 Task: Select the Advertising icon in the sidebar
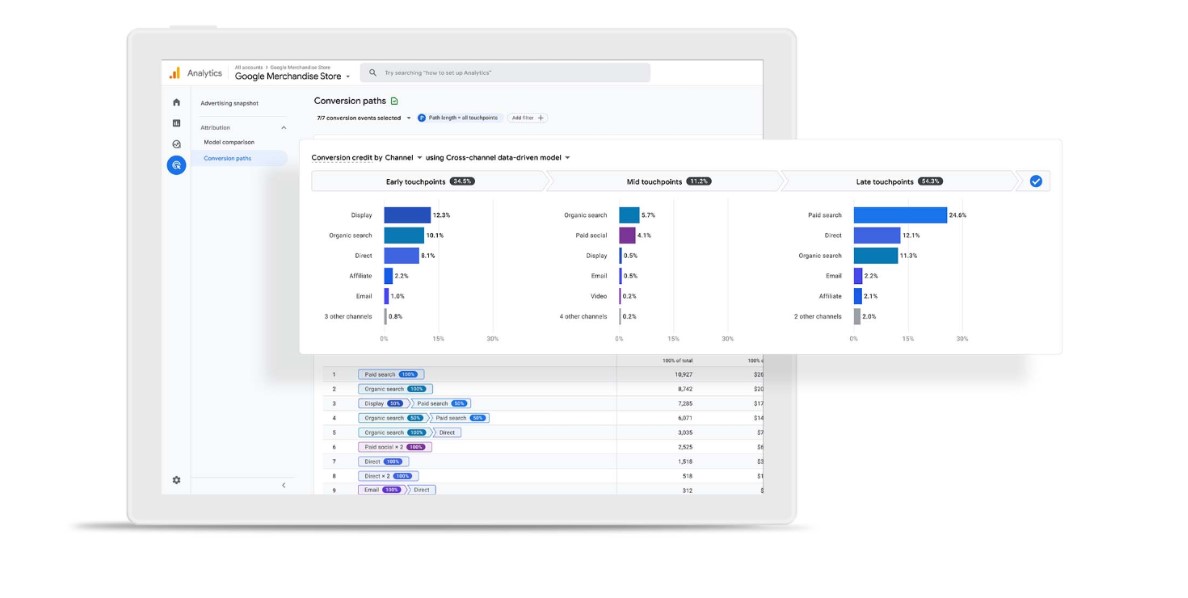177,166
